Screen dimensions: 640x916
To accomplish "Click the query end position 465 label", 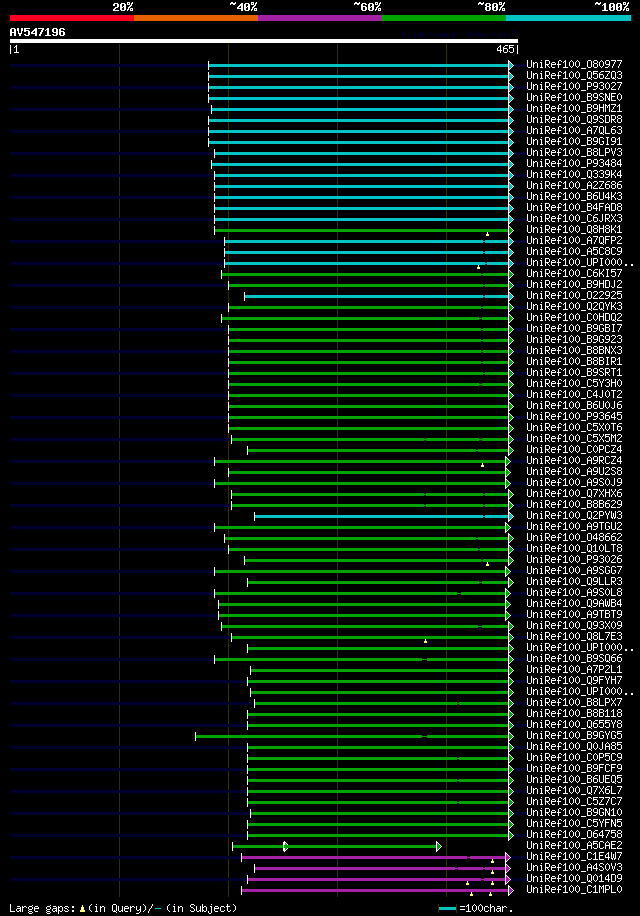I will 505,50.
